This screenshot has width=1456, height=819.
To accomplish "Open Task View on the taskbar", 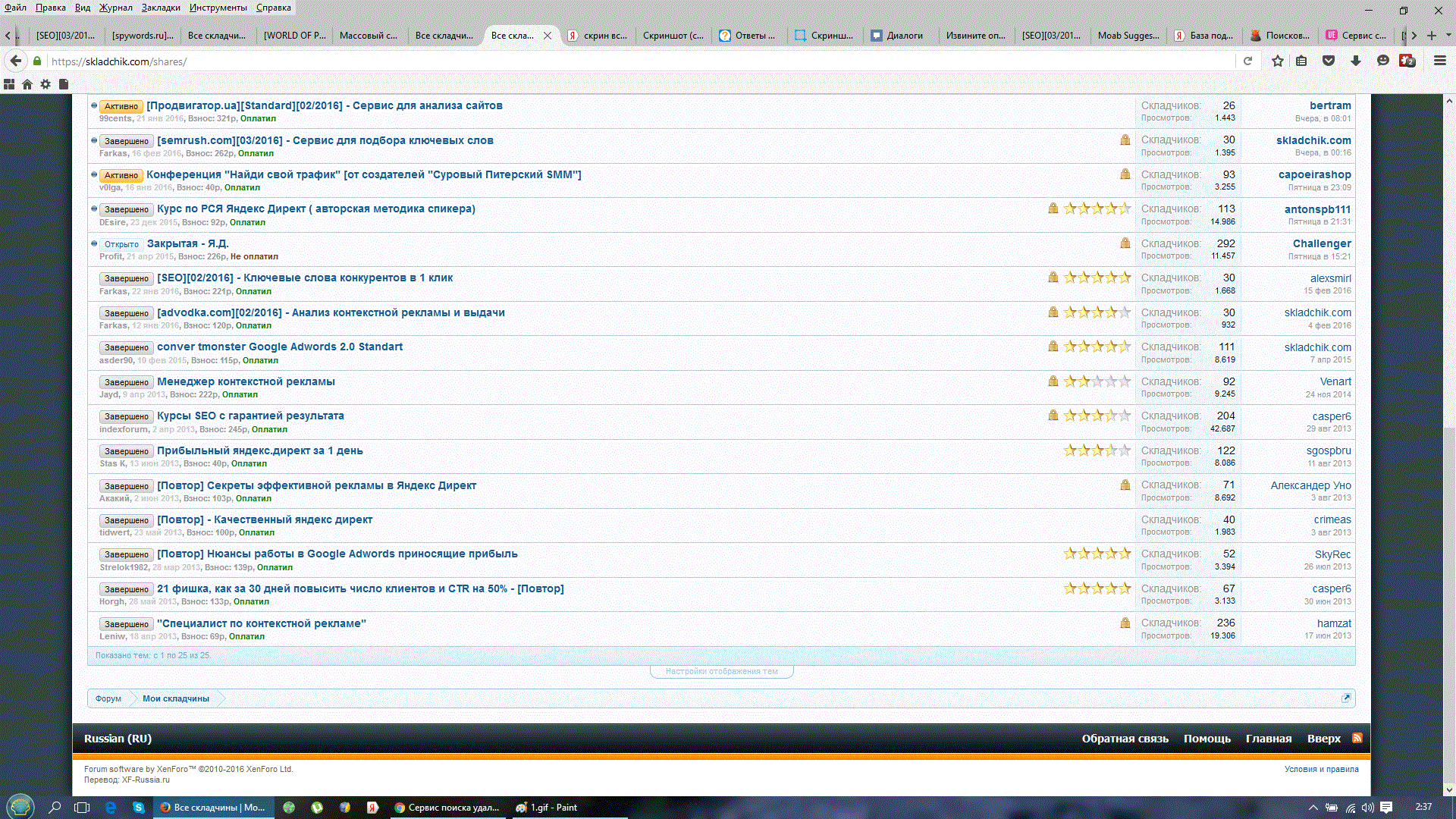I will tap(82, 808).
